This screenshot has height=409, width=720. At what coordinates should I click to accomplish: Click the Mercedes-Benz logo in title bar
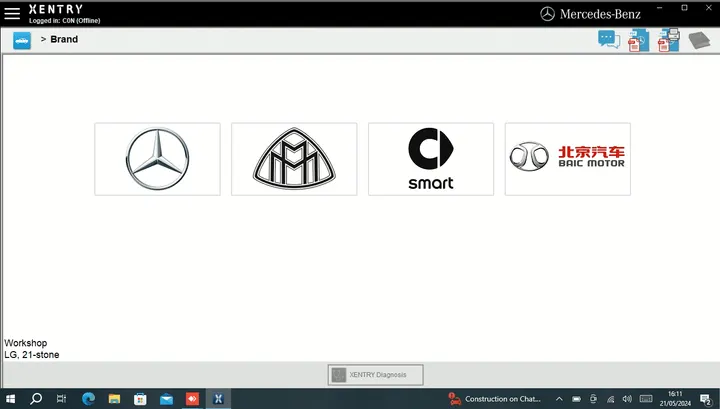[590, 14]
